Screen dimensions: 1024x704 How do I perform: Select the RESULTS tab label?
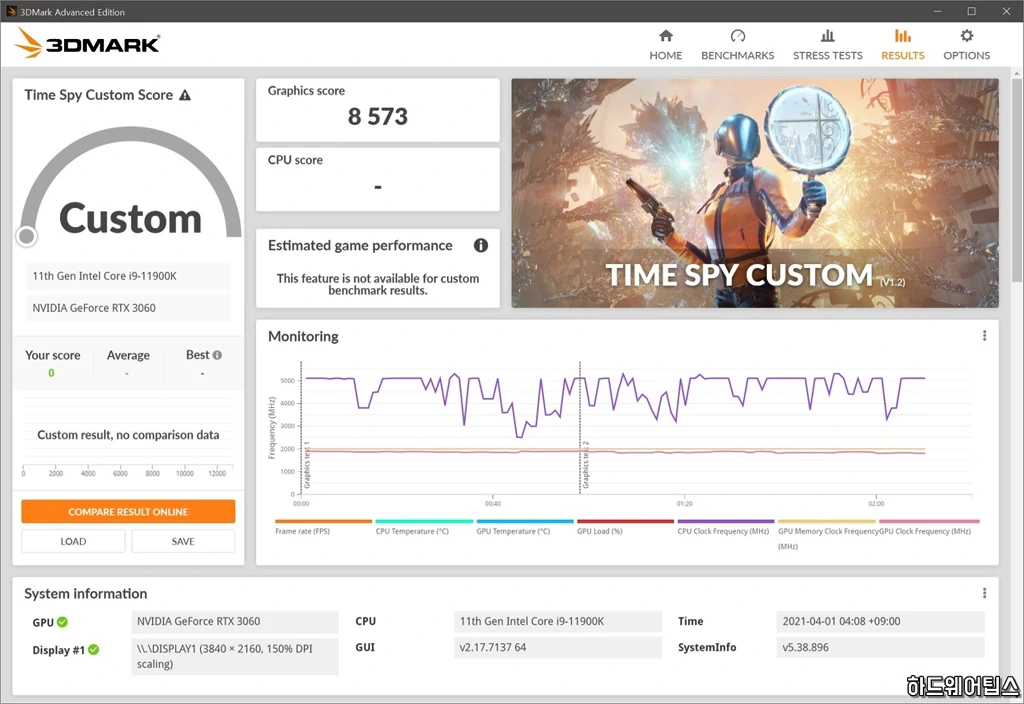pyautogui.click(x=903, y=56)
